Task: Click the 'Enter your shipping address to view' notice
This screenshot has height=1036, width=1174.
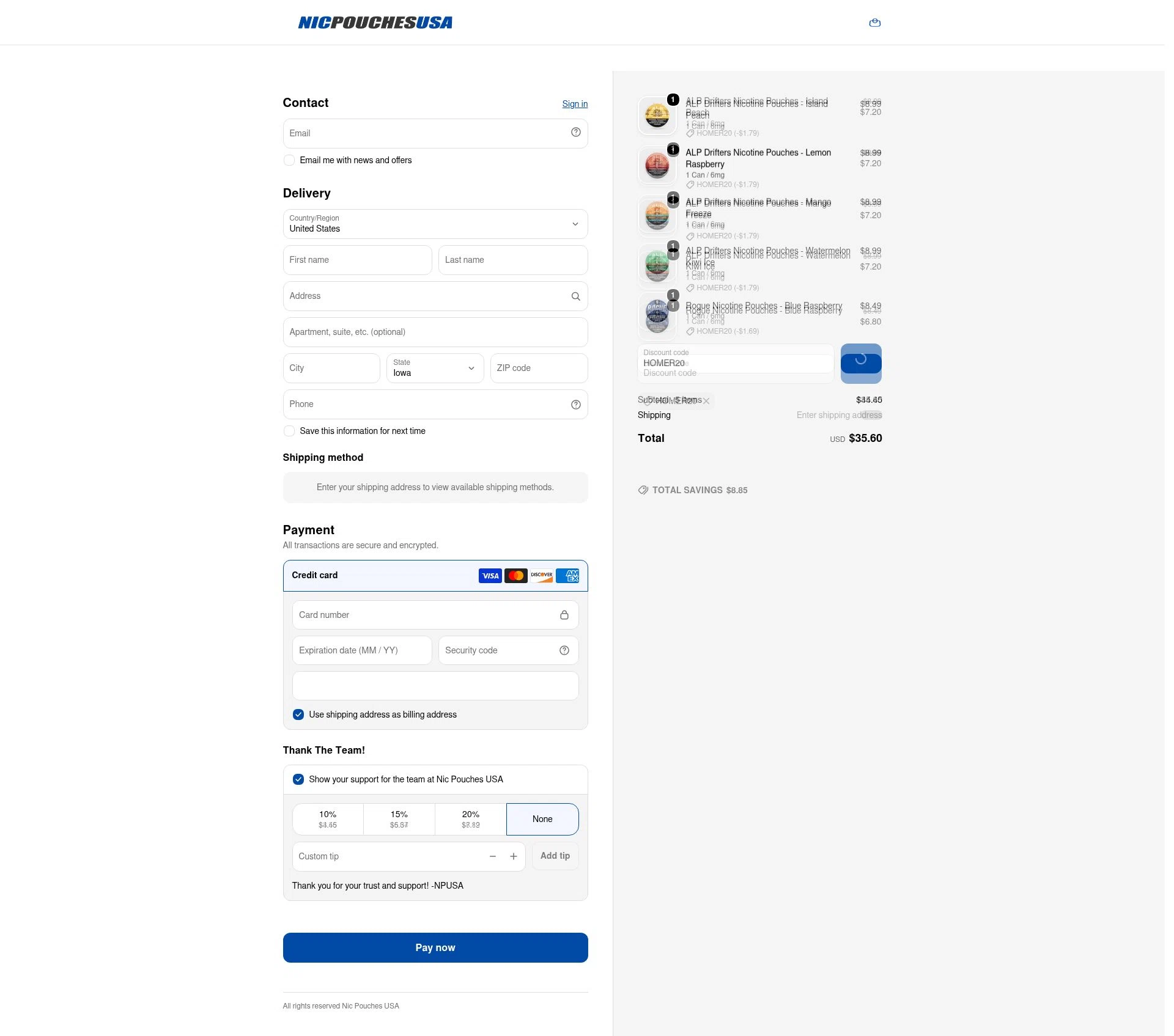Action: tap(435, 487)
